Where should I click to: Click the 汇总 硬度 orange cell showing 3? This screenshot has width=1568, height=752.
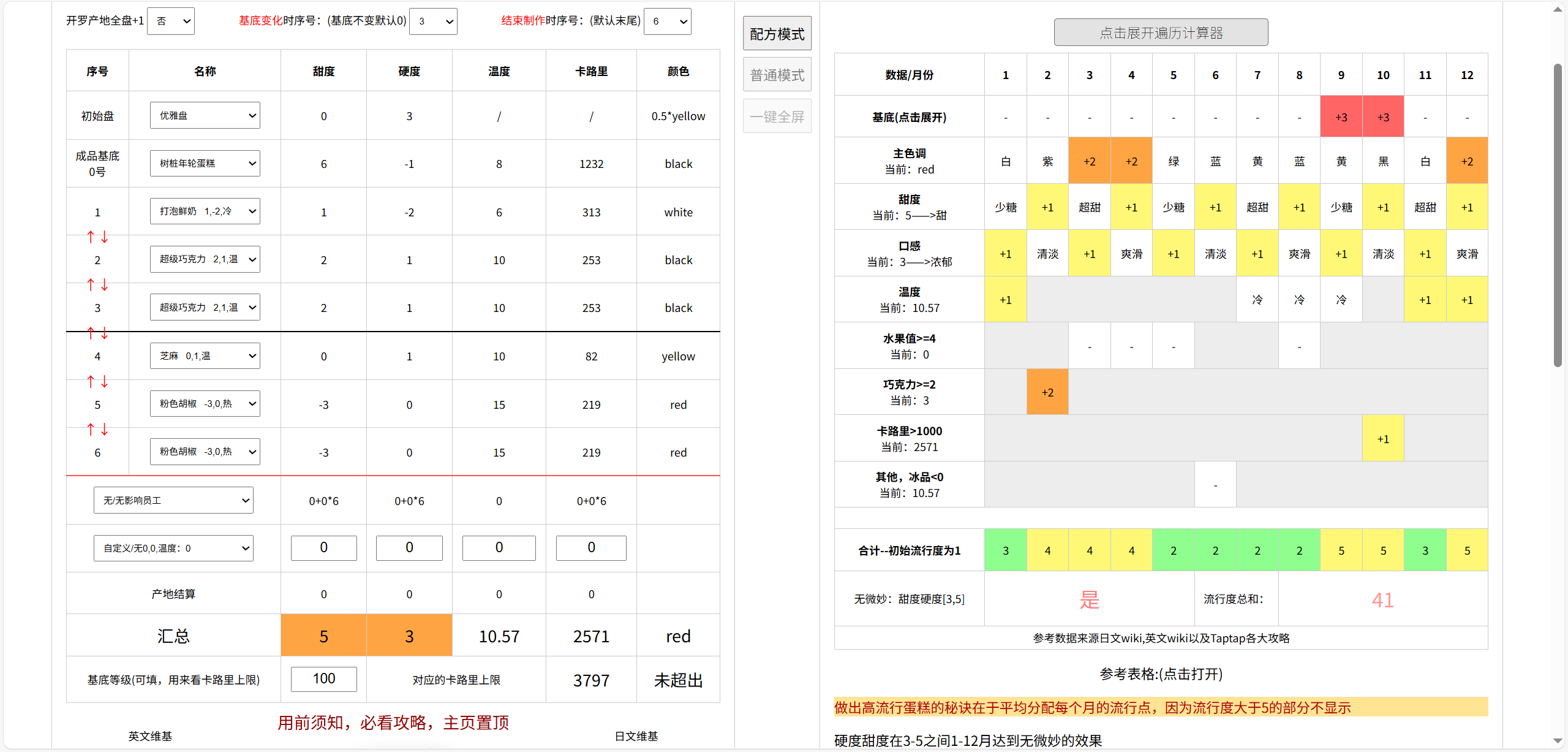[409, 636]
